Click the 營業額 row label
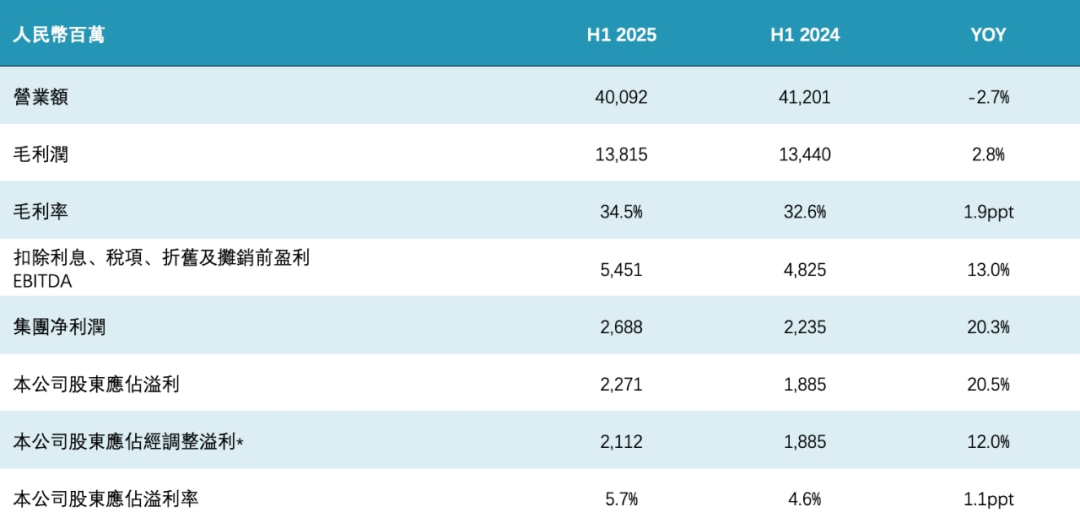 [x=41, y=97]
